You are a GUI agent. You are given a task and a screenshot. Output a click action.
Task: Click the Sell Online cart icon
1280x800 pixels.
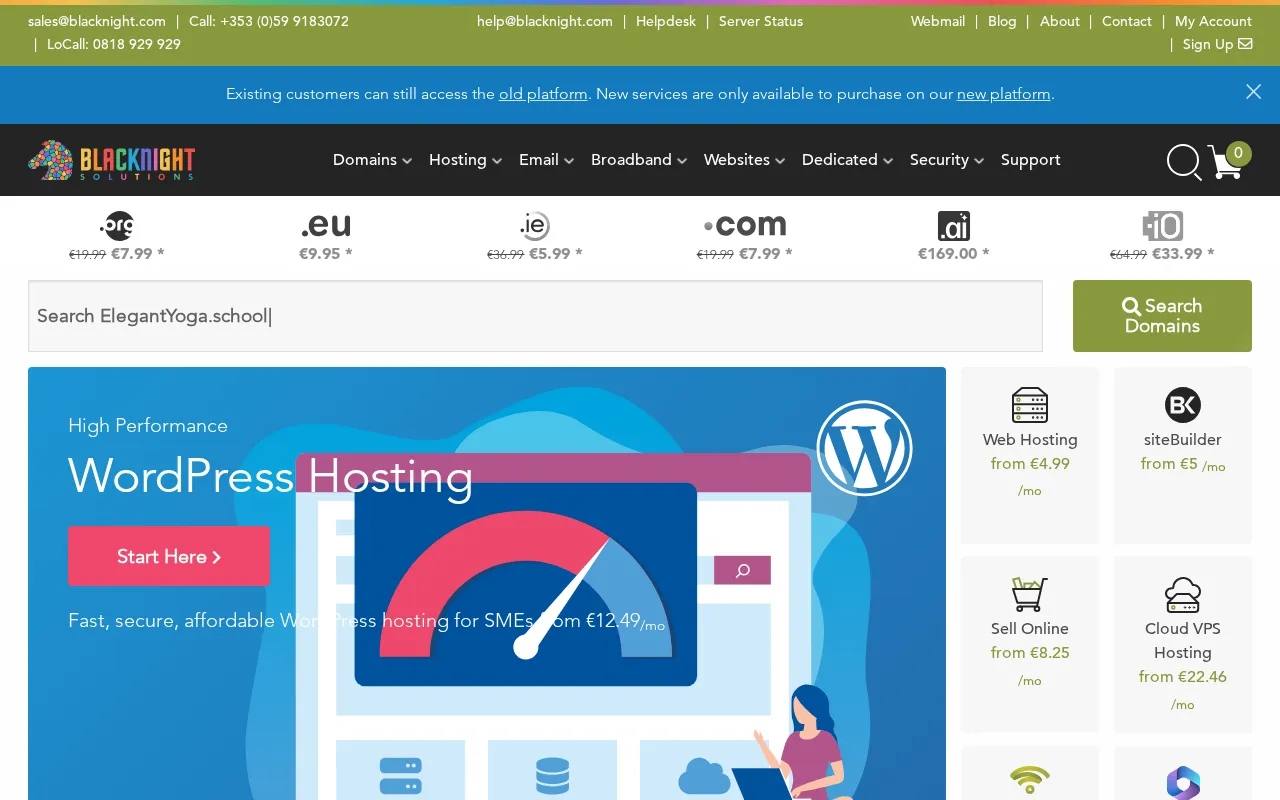pyautogui.click(x=1030, y=594)
